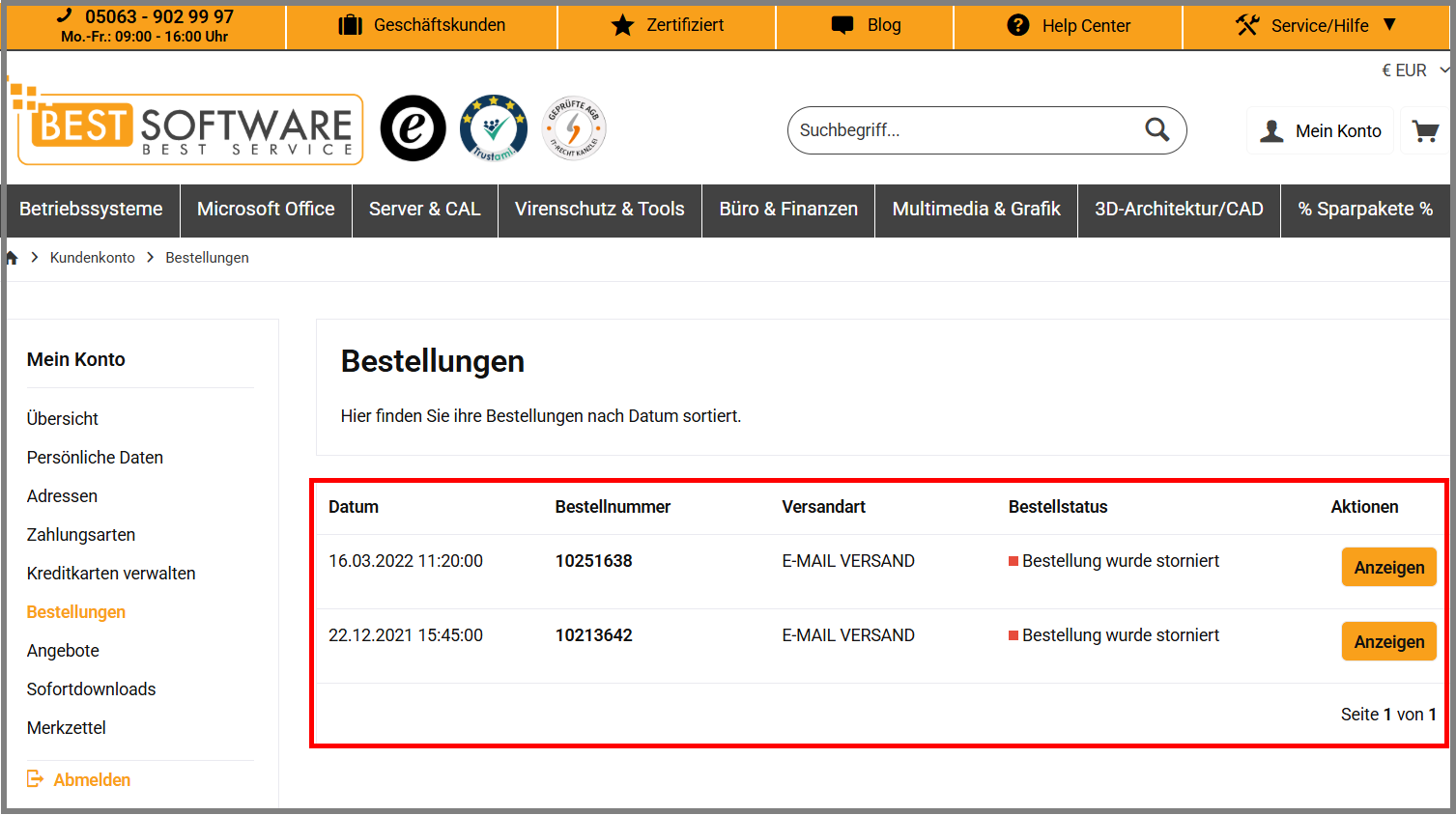Open Sofortdownloads in sidebar

[91, 689]
